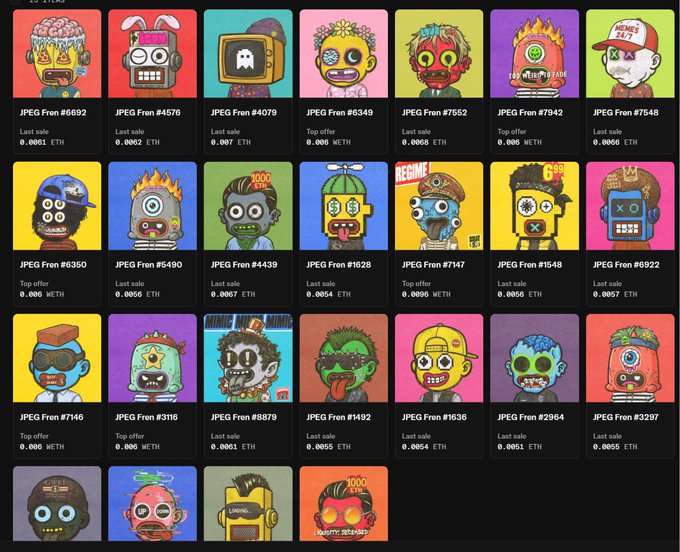Open the yellow LOADING visor head image
This screenshot has width=680, height=552.
coord(248,503)
